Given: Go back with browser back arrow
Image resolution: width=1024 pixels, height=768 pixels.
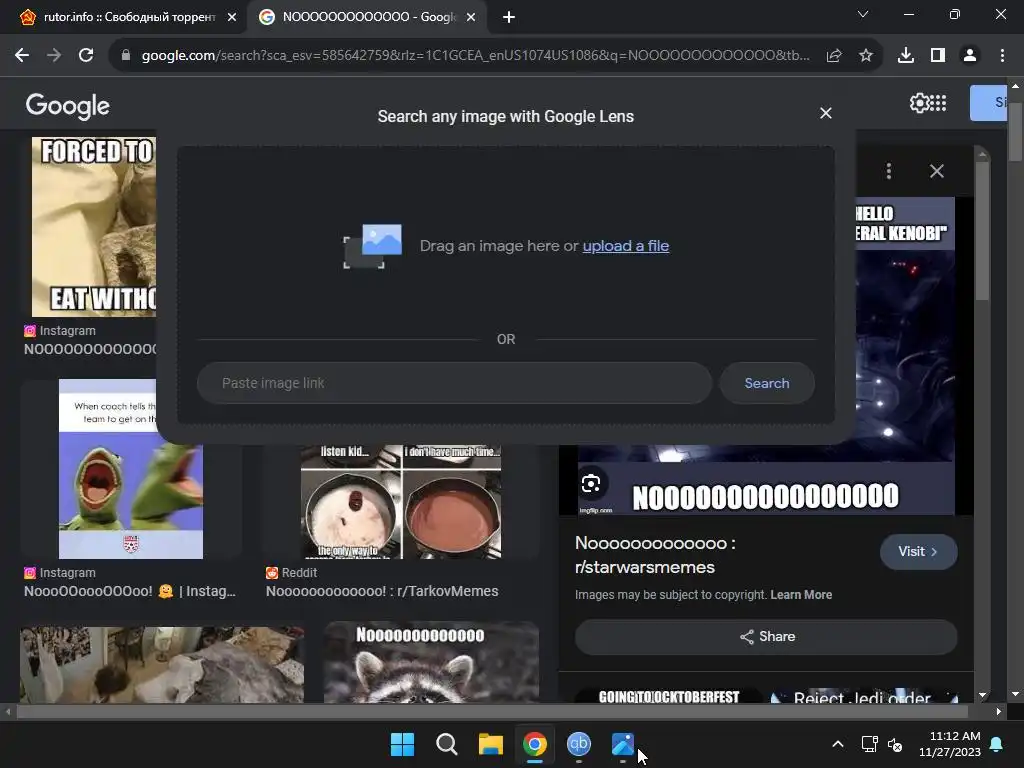Looking at the screenshot, I should click(x=22, y=56).
